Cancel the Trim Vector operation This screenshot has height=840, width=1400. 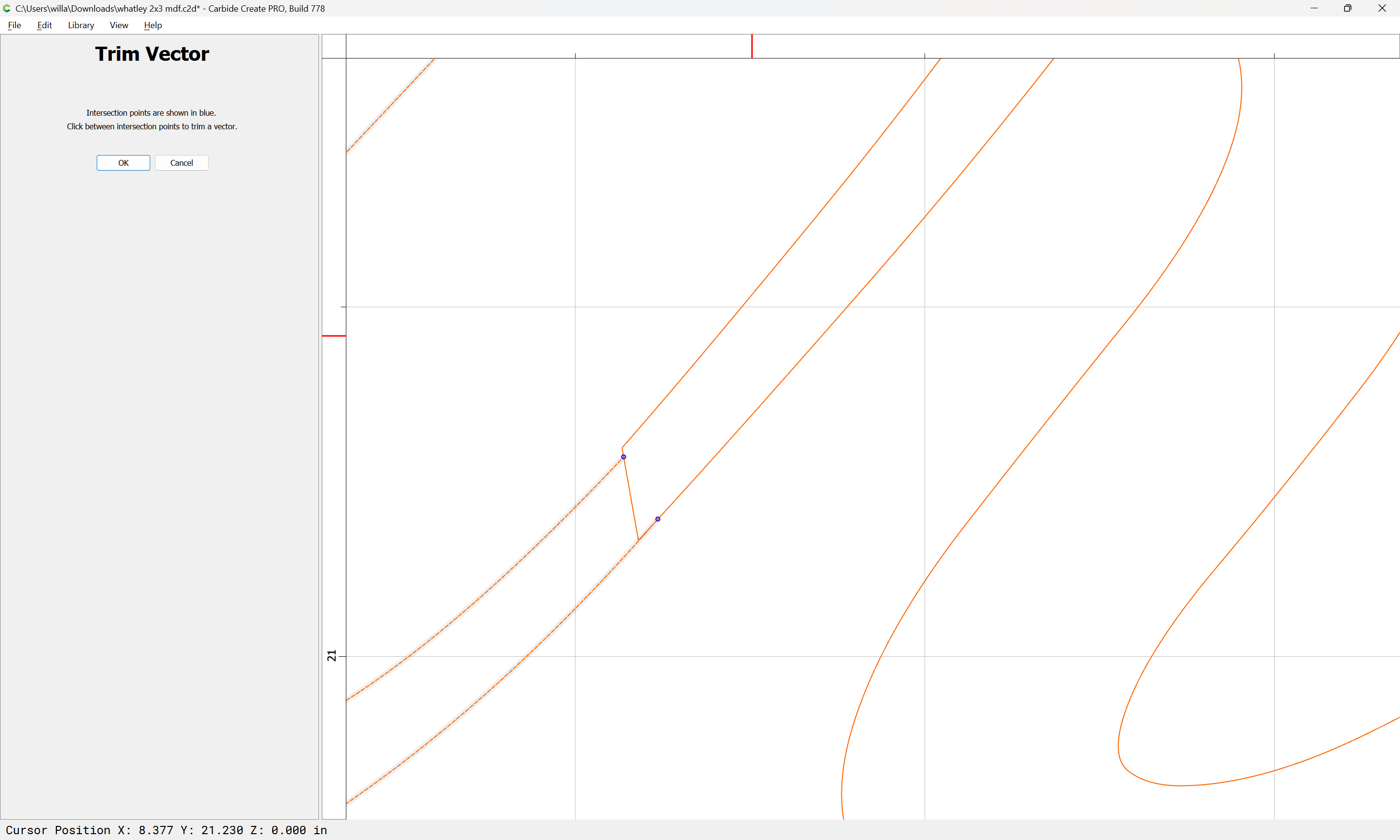click(182, 163)
